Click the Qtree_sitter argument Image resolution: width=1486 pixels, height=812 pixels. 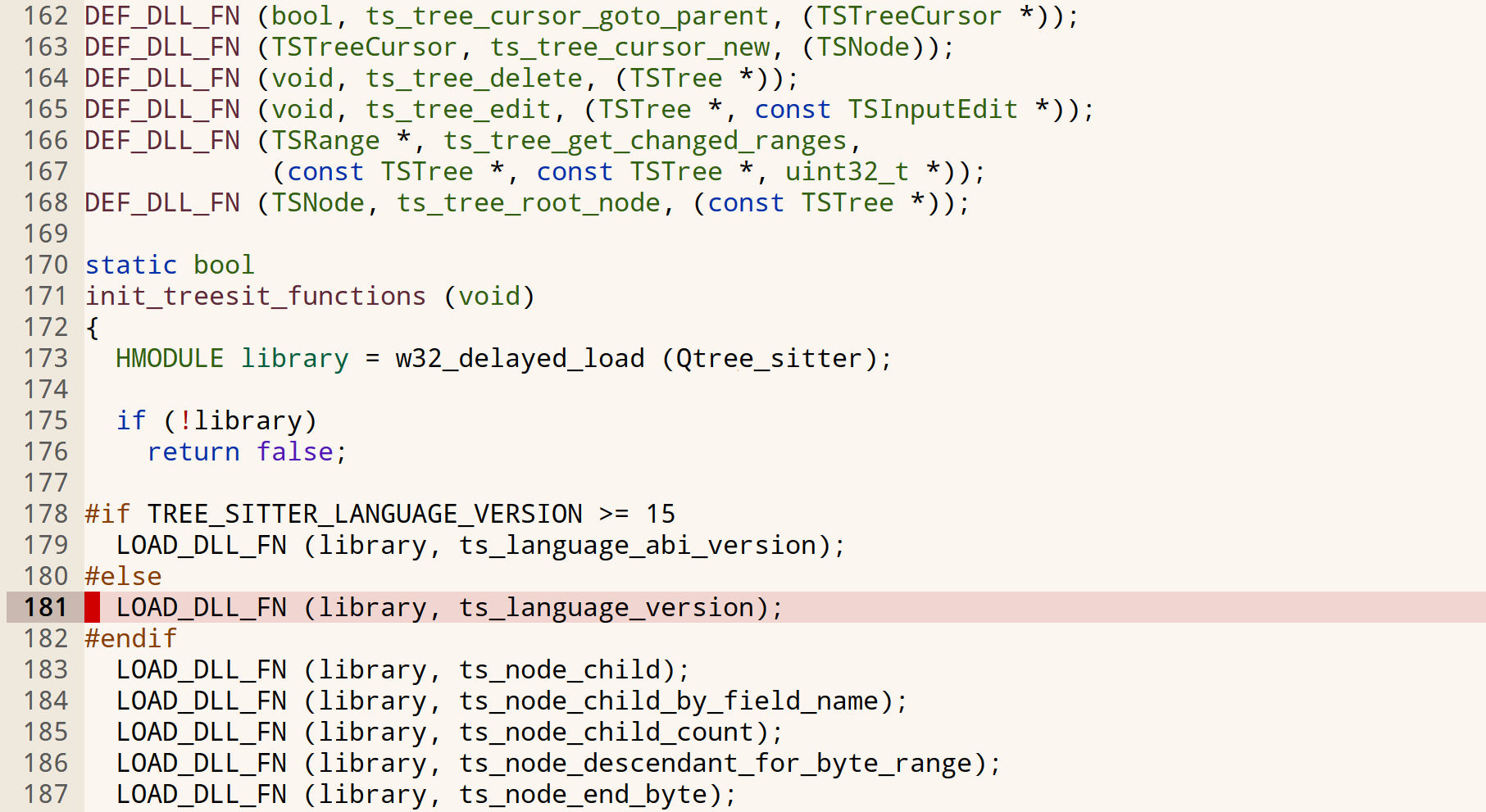click(769, 358)
